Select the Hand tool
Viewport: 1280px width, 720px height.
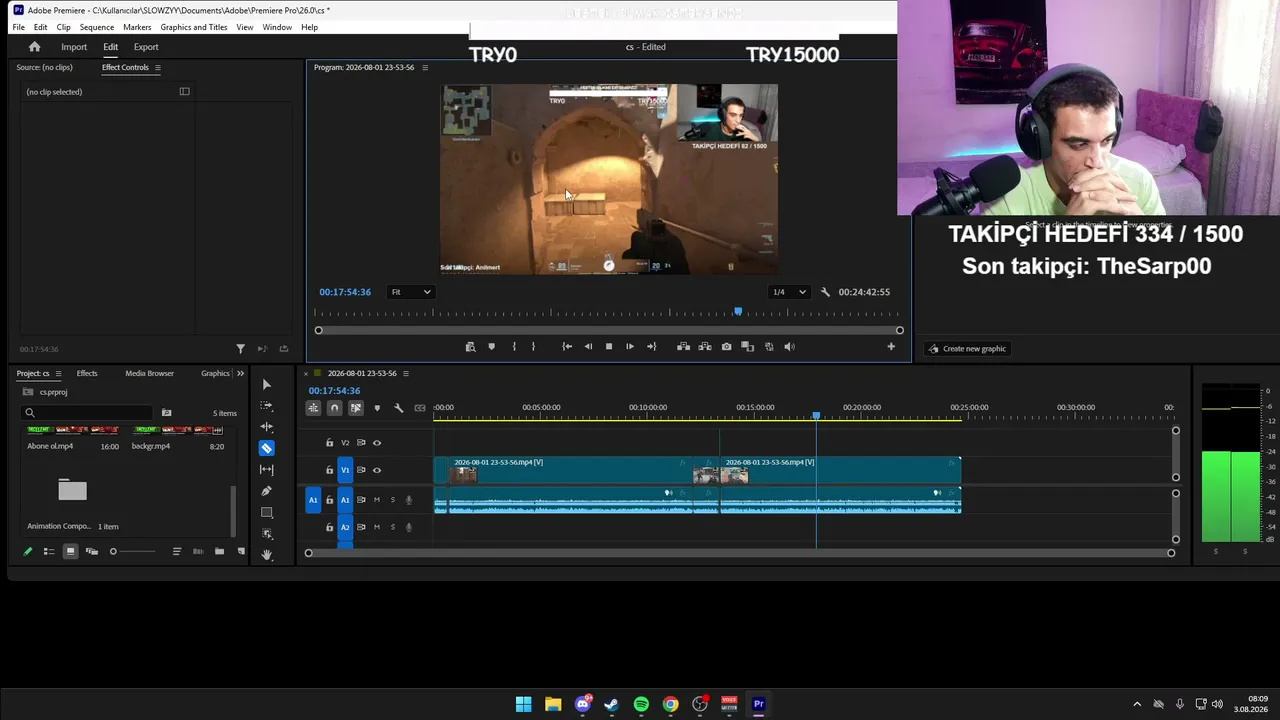click(266, 554)
